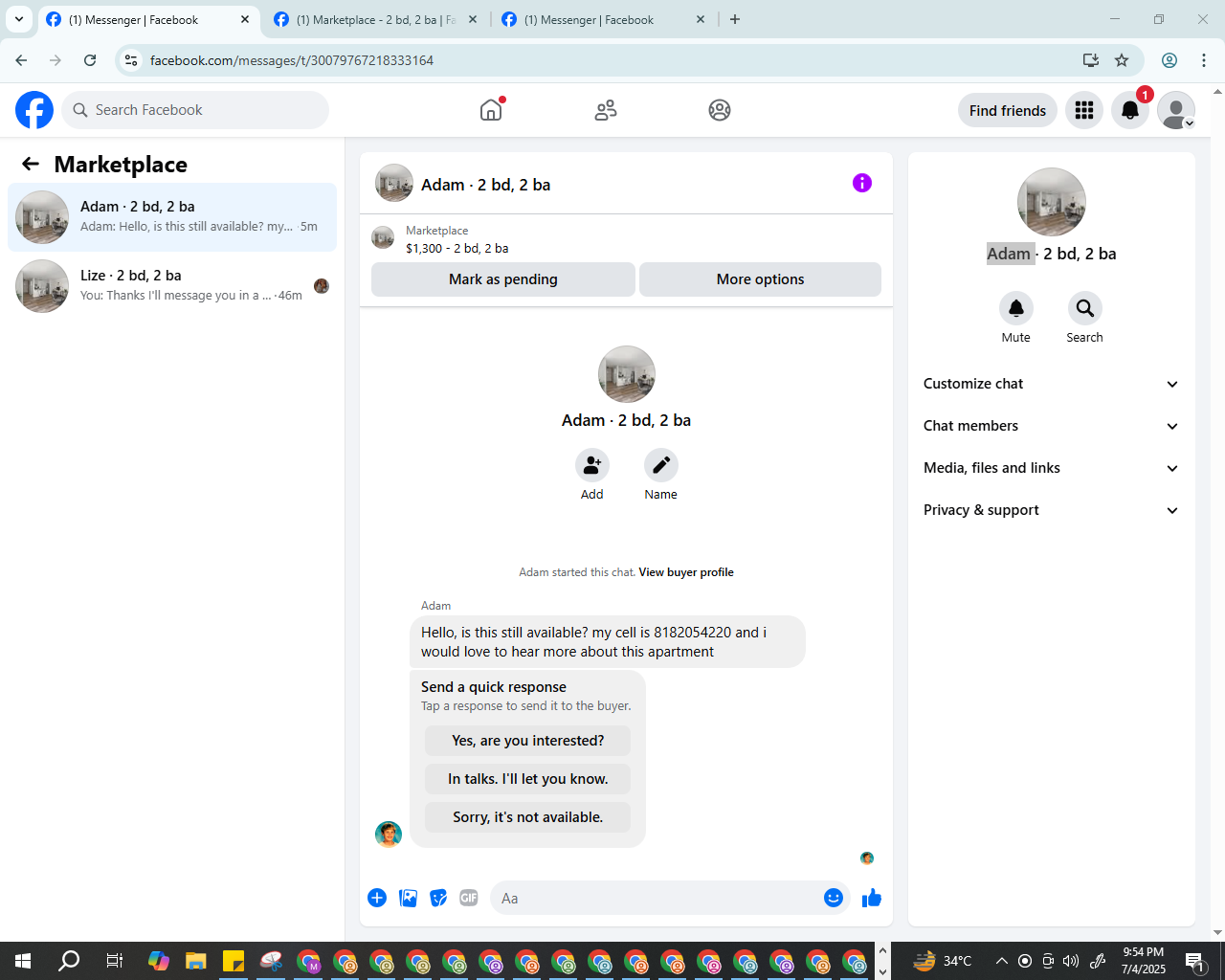Bookmark this page with star icon
Screen dimensions: 1225x980
click(x=1122, y=60)
